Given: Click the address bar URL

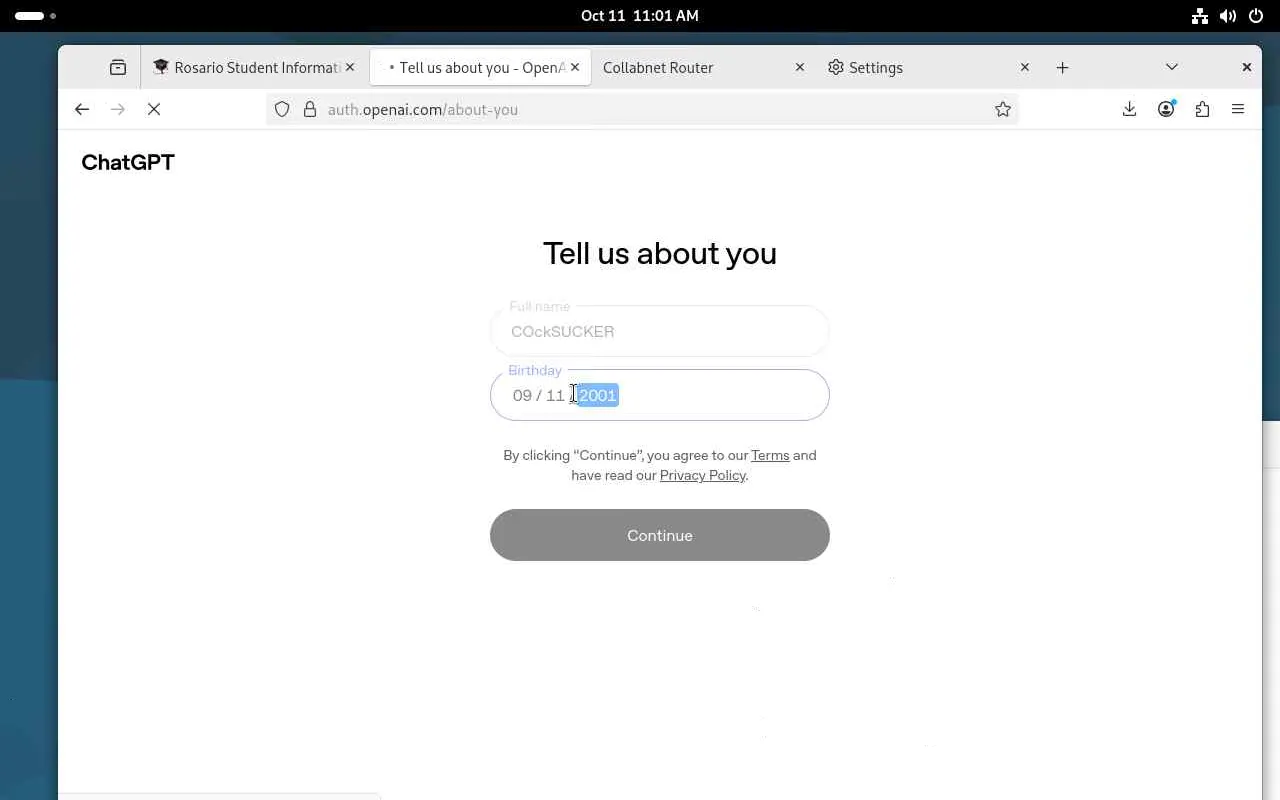Looking at the screenshot, I should [x=423, y=109].
